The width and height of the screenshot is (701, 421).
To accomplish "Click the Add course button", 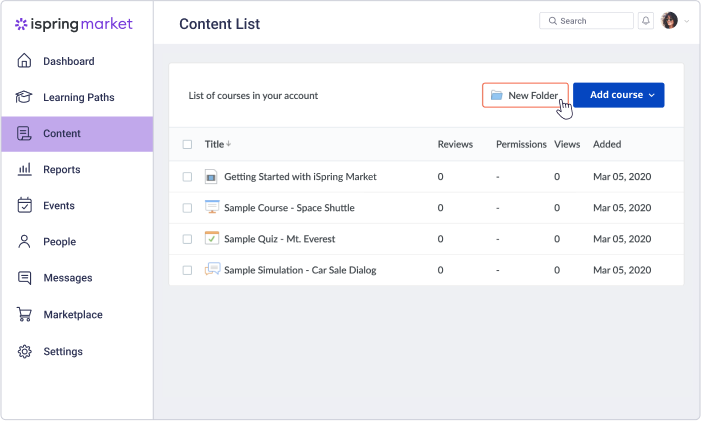I will click(x=619, y=95).
